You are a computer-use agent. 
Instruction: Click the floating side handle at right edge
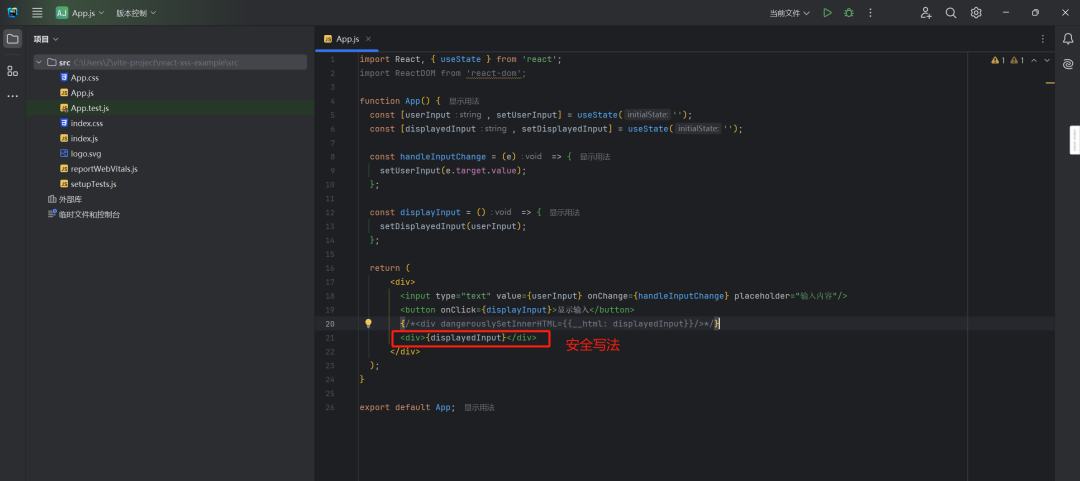coord(1074,140)
